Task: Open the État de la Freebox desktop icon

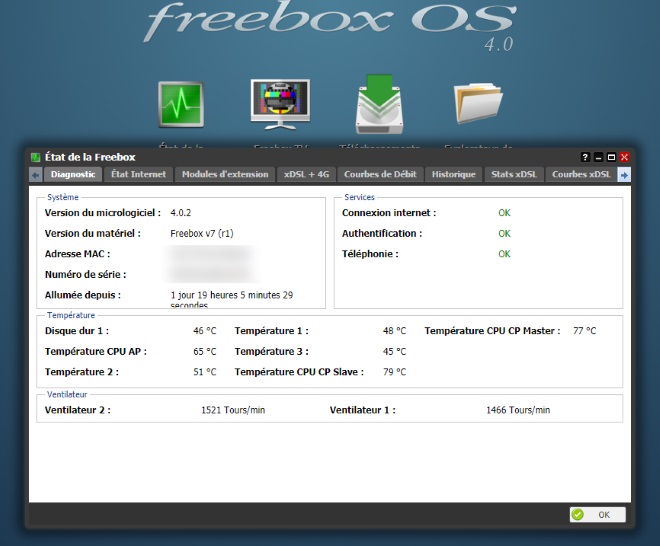Action: point(181,105)
